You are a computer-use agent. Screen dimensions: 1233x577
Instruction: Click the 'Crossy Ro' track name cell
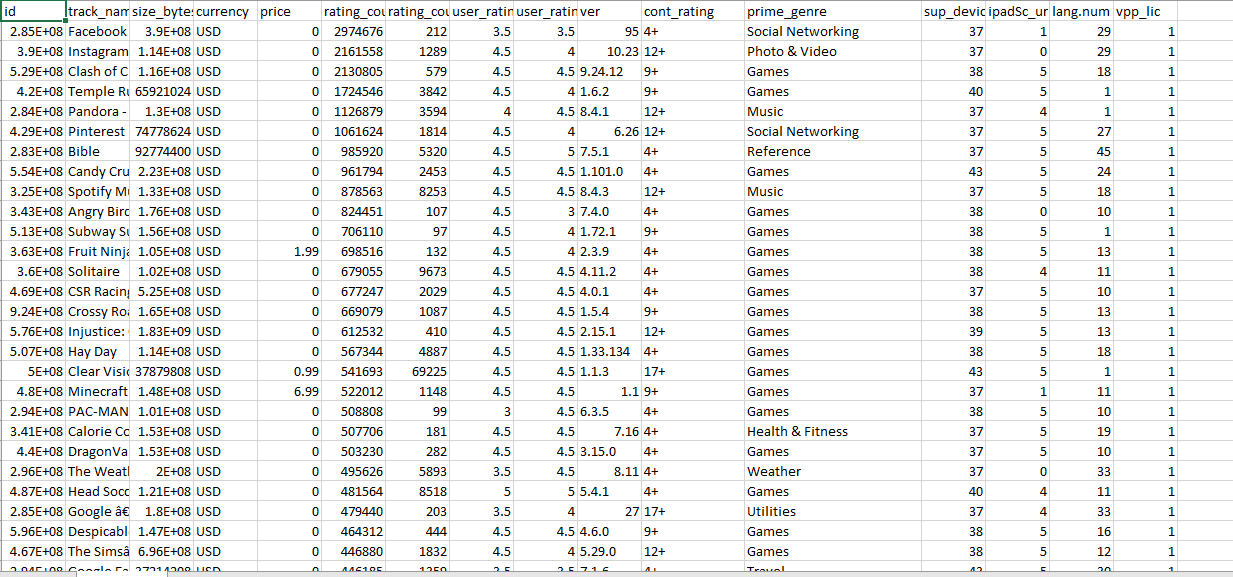(98, 312)
